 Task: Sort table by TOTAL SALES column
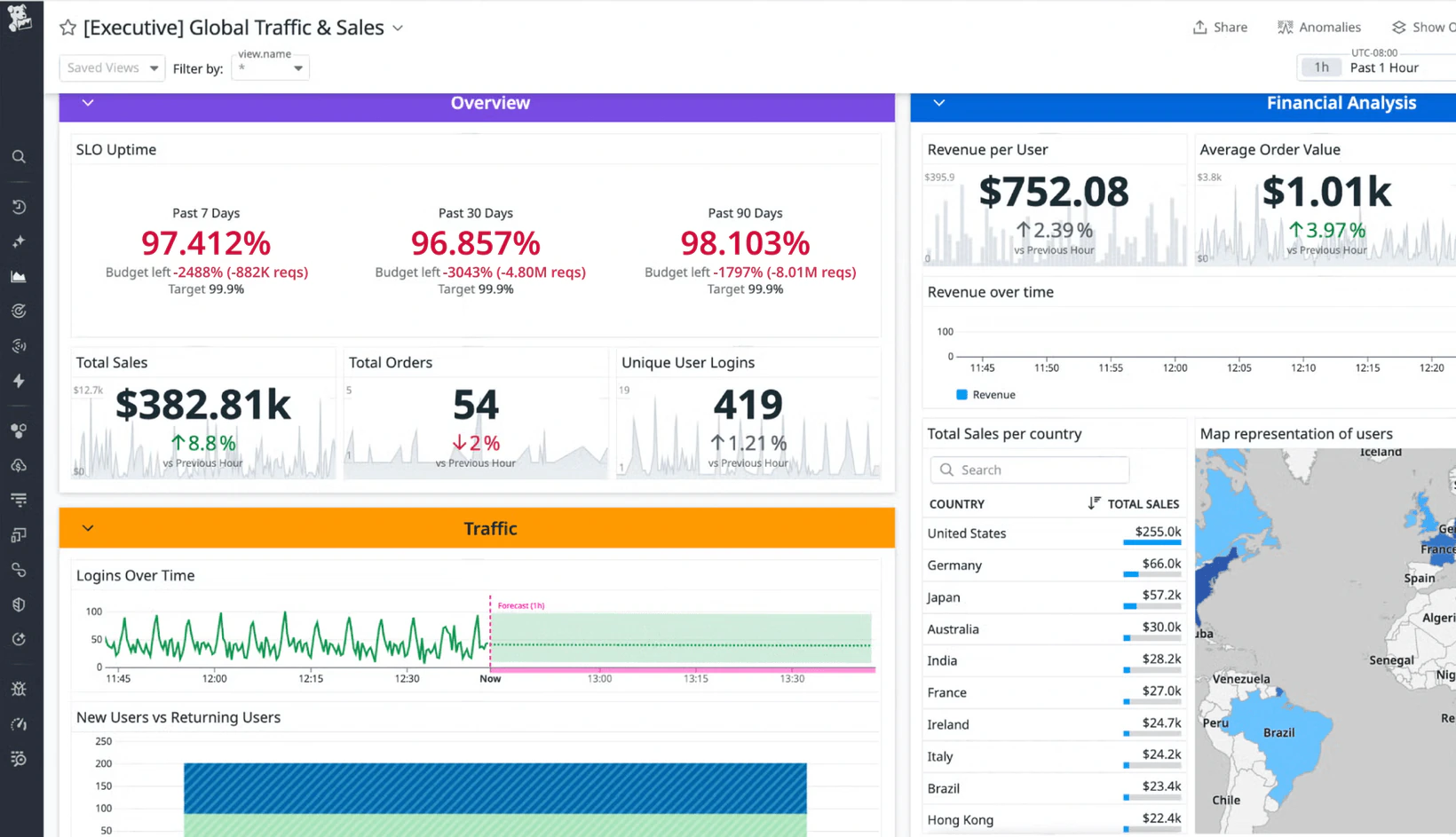[x=1134, y=503]
